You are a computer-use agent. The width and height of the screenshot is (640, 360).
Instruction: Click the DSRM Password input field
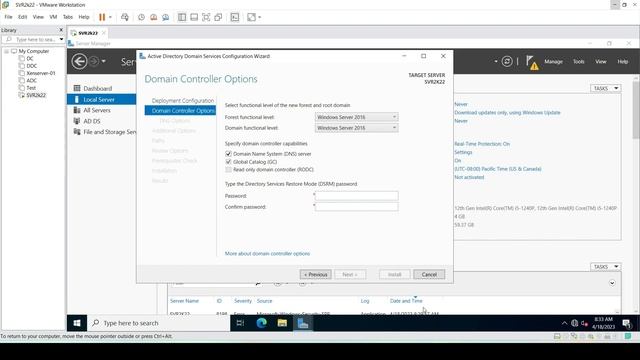[356, 196]
